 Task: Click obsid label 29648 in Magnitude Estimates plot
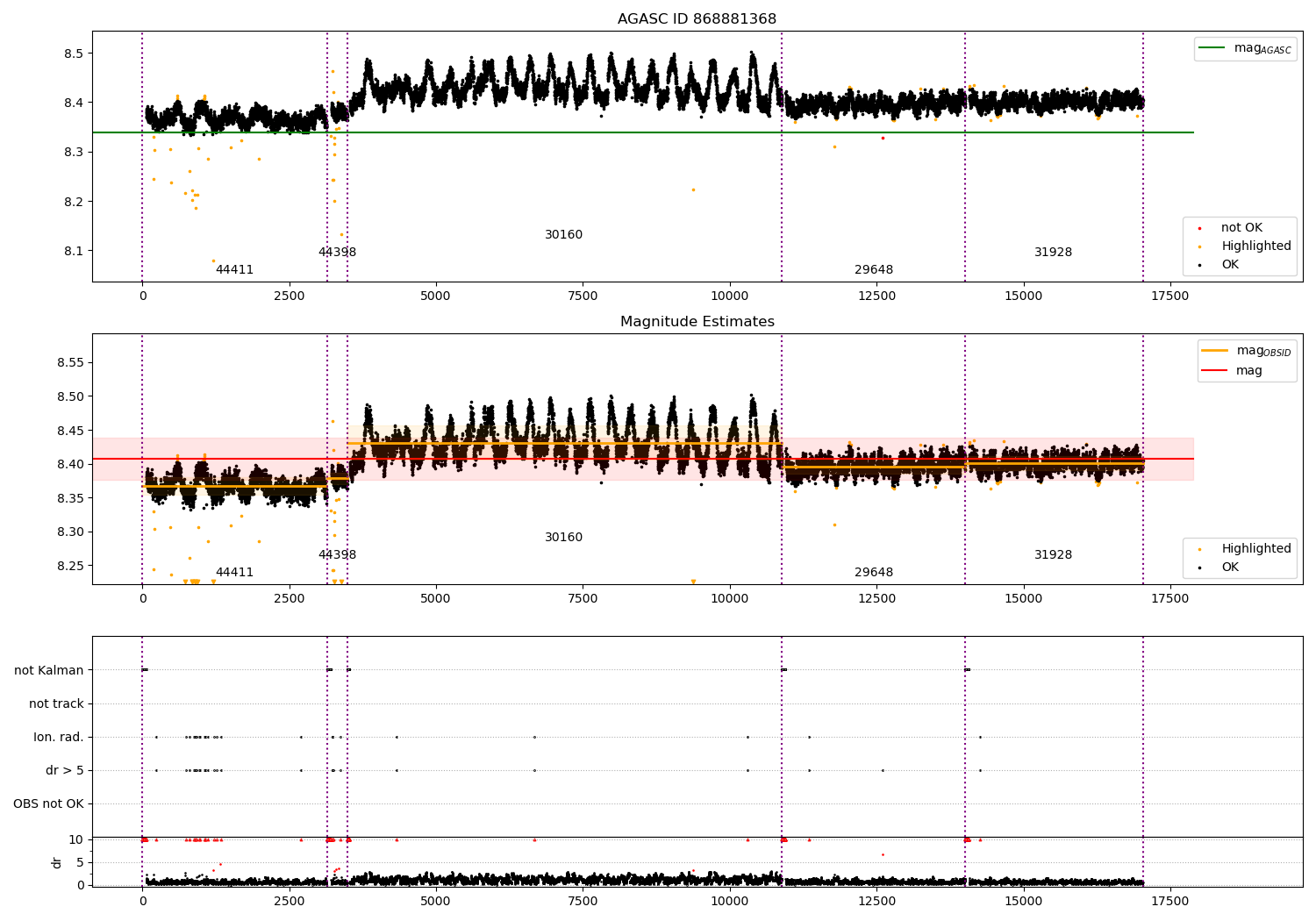tap(874, 573)
